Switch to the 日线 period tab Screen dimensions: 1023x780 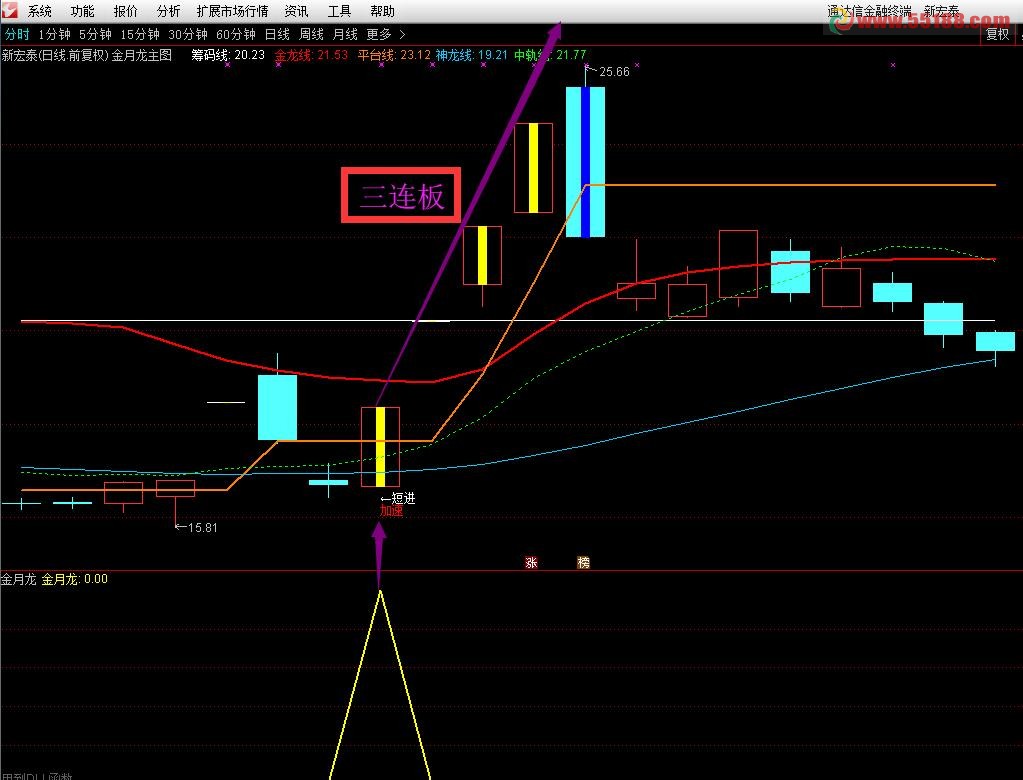(277, 34)
